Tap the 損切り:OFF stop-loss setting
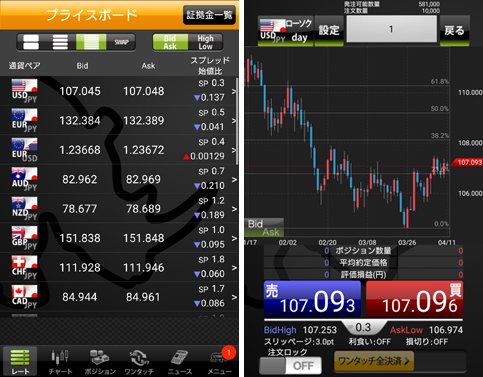 (427, 342)
